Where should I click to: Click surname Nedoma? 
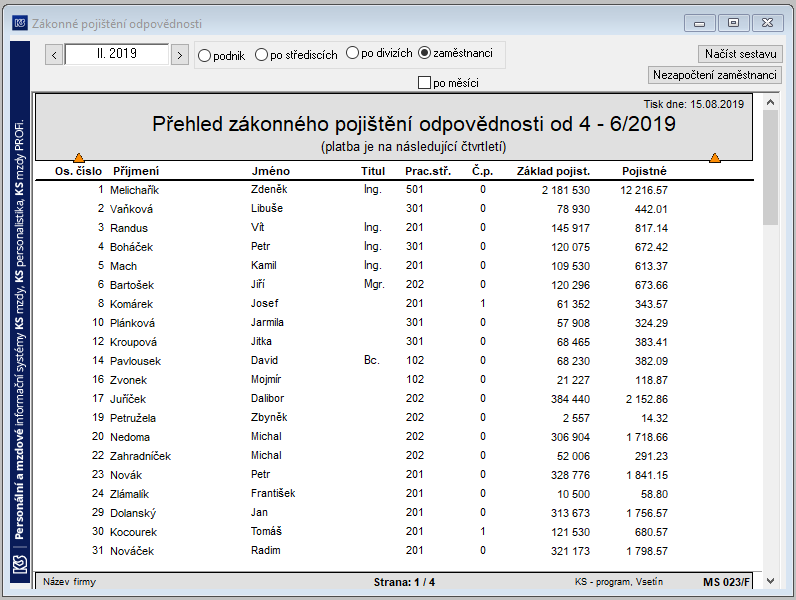[130, 437]
